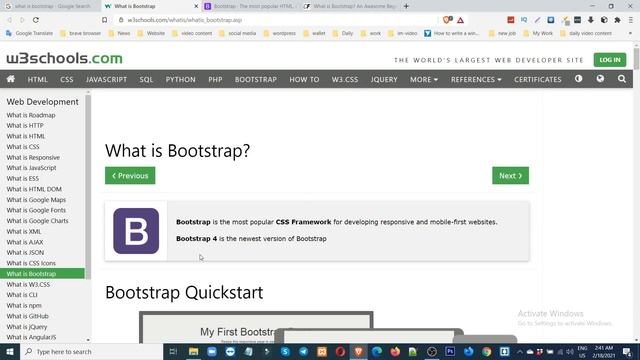Open the HOW TO menu item

click(x=304, y=79)
